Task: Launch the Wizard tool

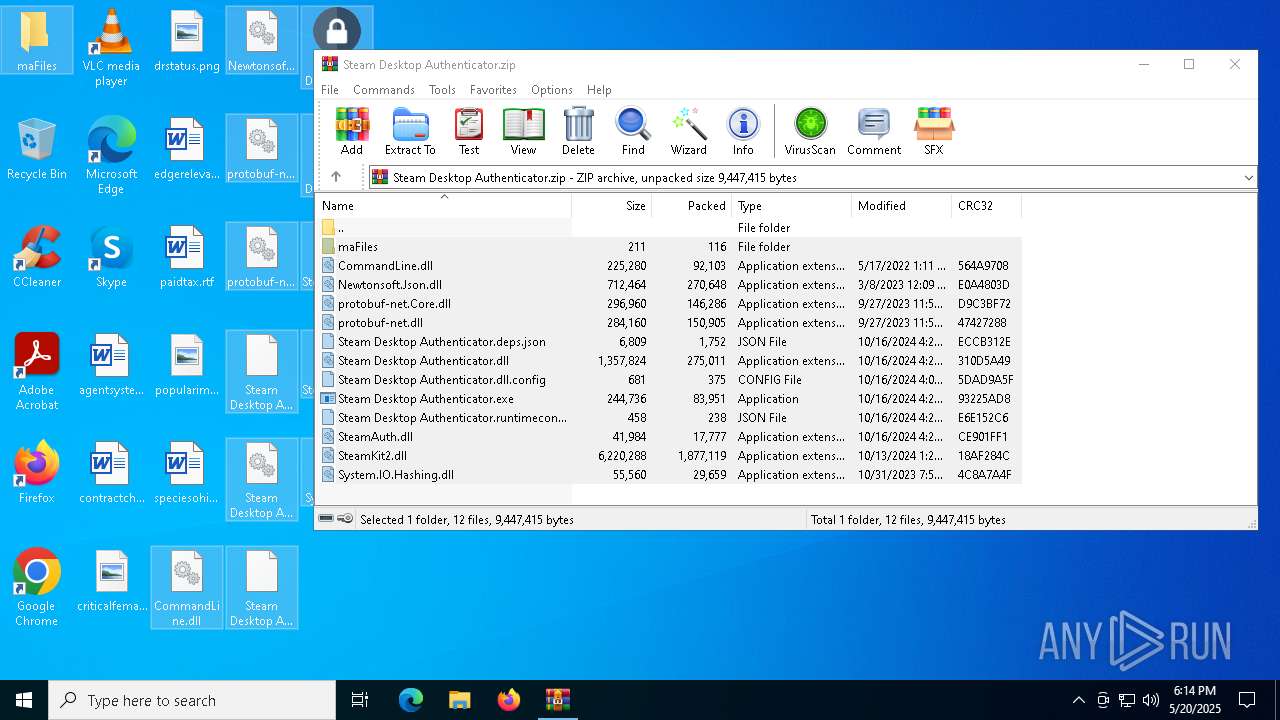Action: click(688, 131)
